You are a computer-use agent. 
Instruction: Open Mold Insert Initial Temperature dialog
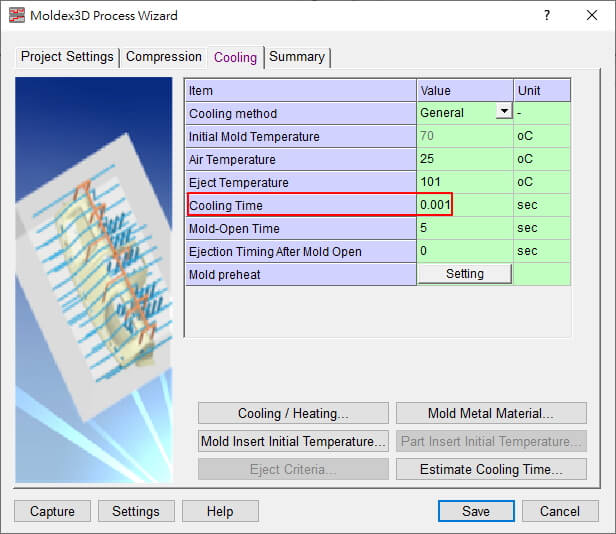[x=293, y=441]
